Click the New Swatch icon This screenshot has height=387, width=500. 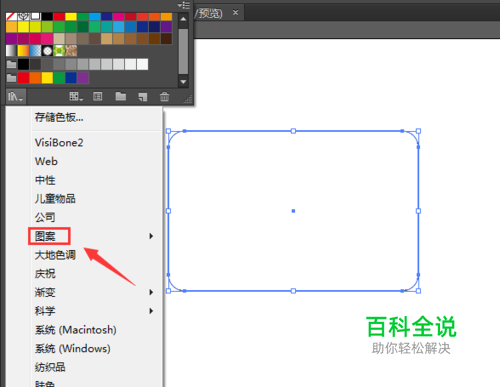pos(143,97)
